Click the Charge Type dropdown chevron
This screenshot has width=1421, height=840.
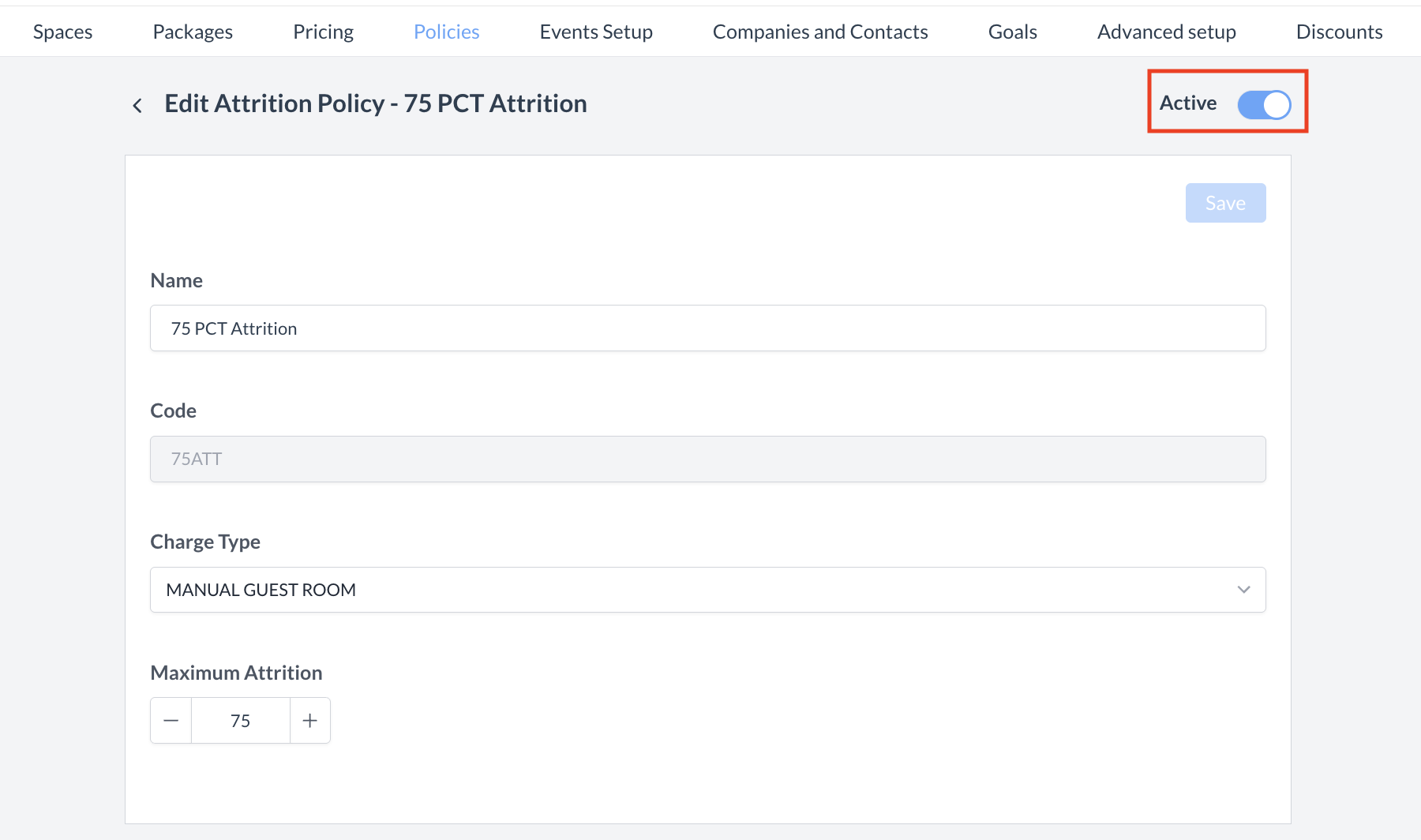click(x=1244, y=589)
